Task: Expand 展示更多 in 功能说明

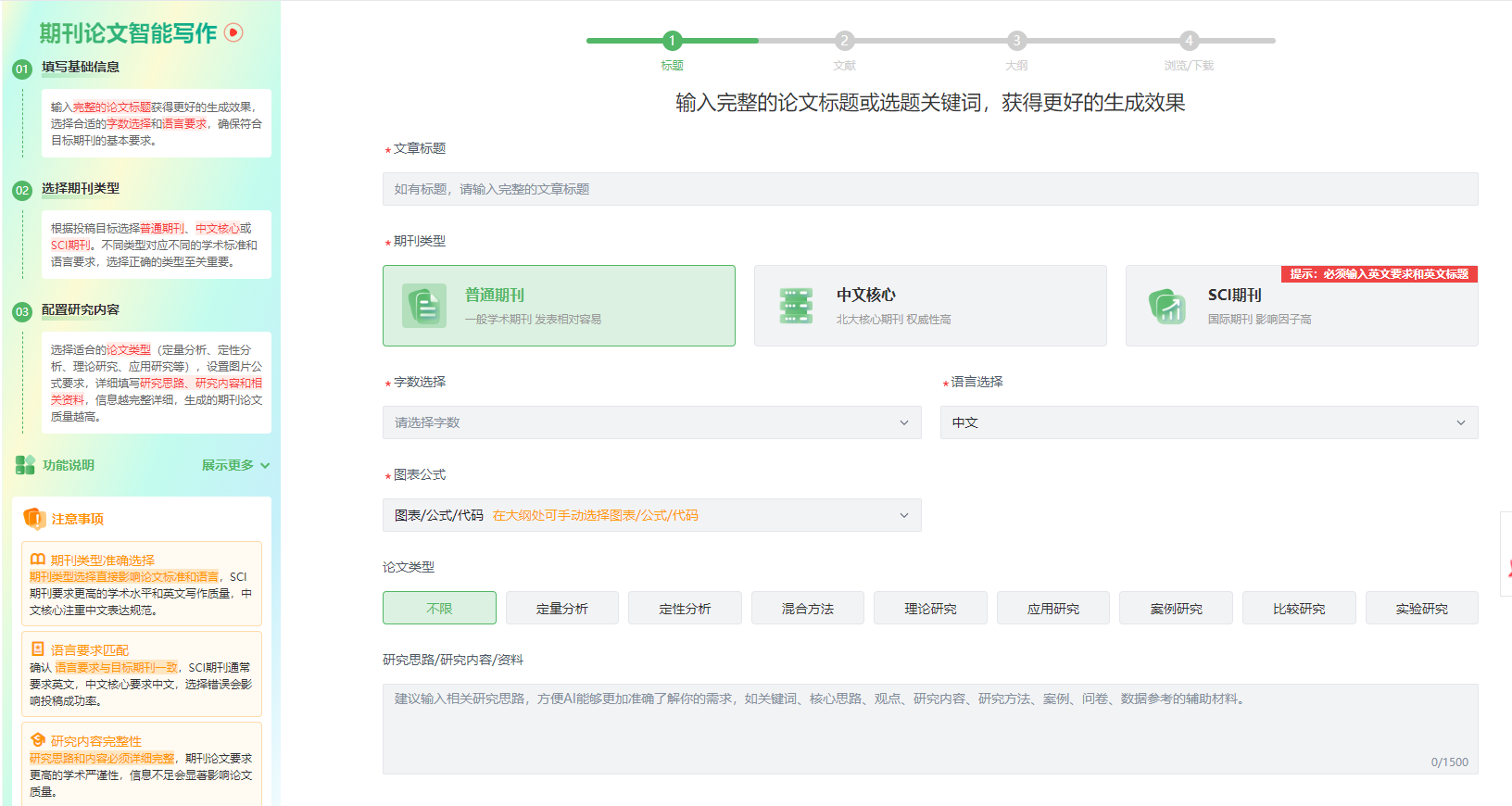Action: coord(235,465)
